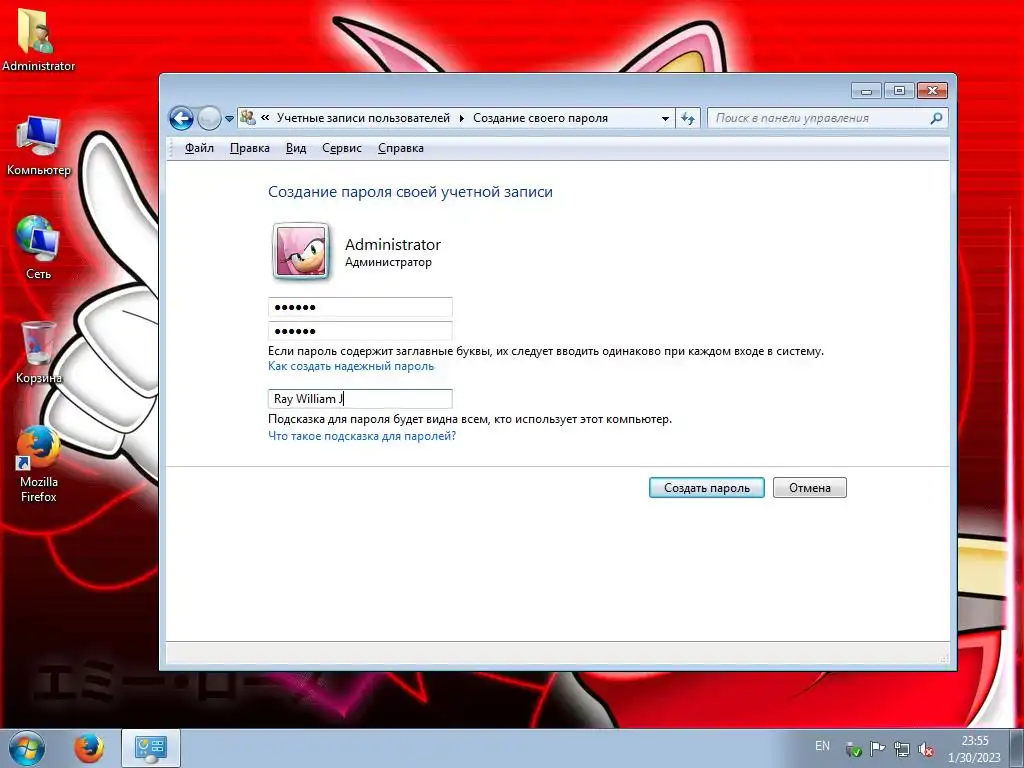Click the Создать пароль button
This screenshot has width=1024, height=768.
click(707, 488)
